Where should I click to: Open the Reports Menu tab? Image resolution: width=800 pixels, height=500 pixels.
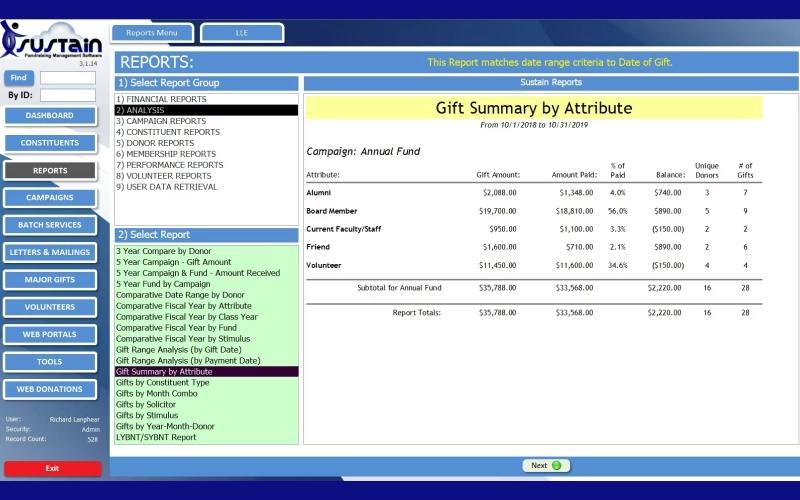pos(152,33)
